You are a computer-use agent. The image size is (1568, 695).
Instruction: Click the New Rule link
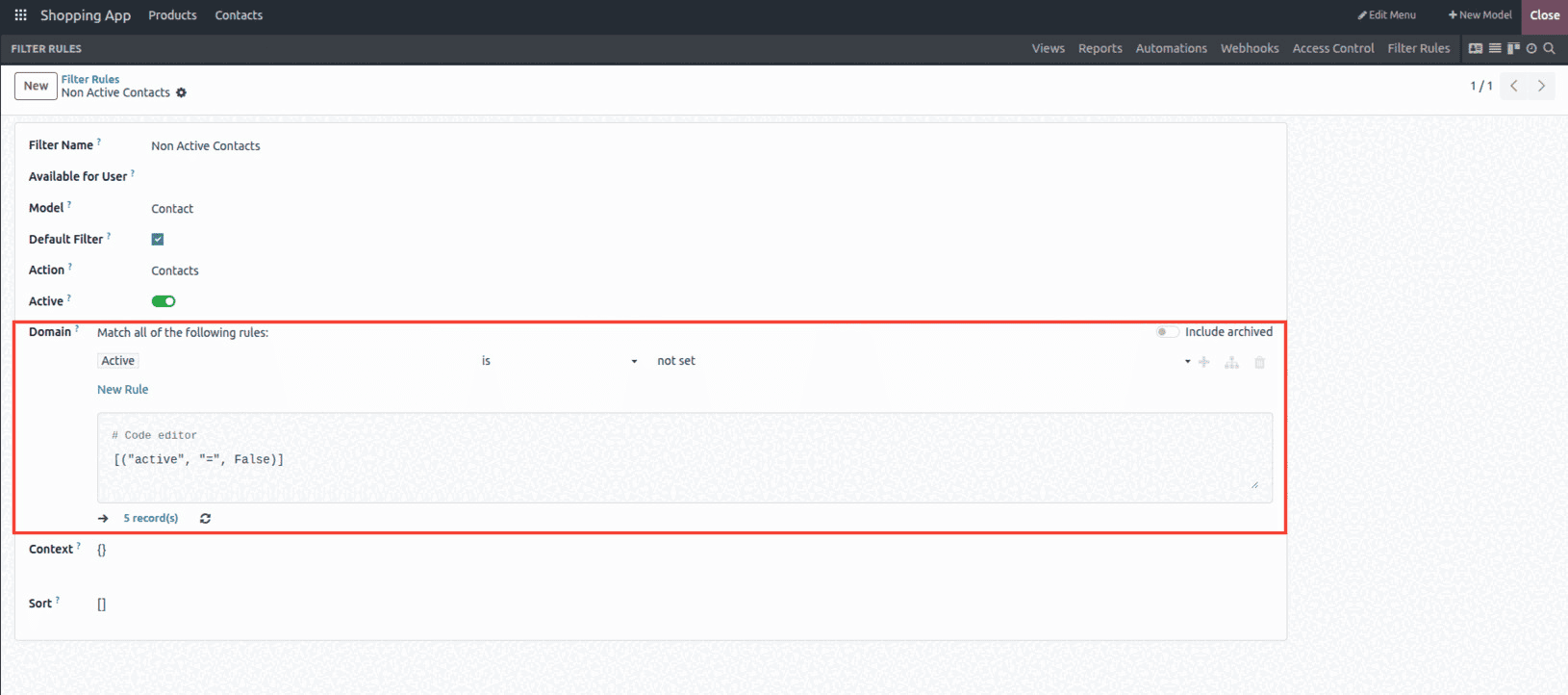[123, 390]
